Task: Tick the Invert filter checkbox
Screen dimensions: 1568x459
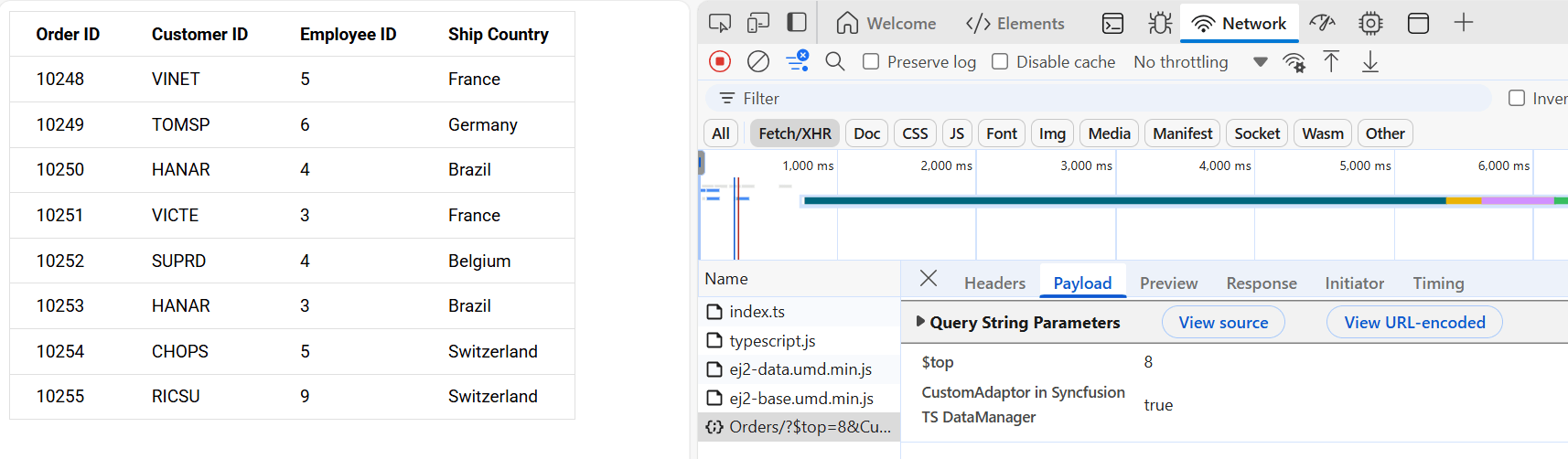Action: [x=1517, y=98]
